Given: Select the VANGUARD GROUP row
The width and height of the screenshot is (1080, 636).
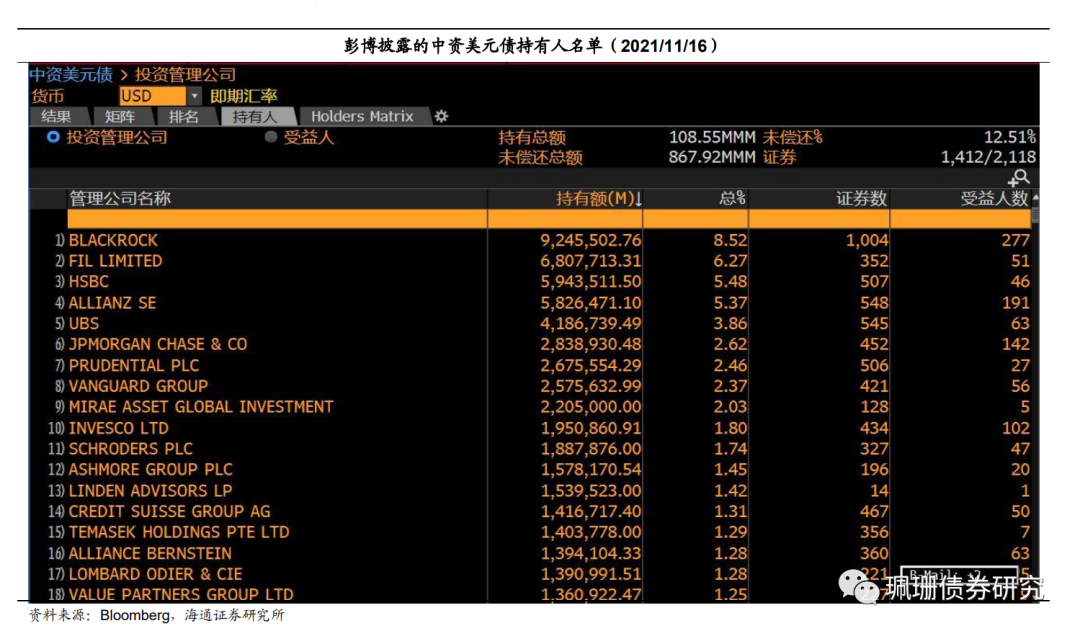Looking at the screenshot, I should coord(530,386).
